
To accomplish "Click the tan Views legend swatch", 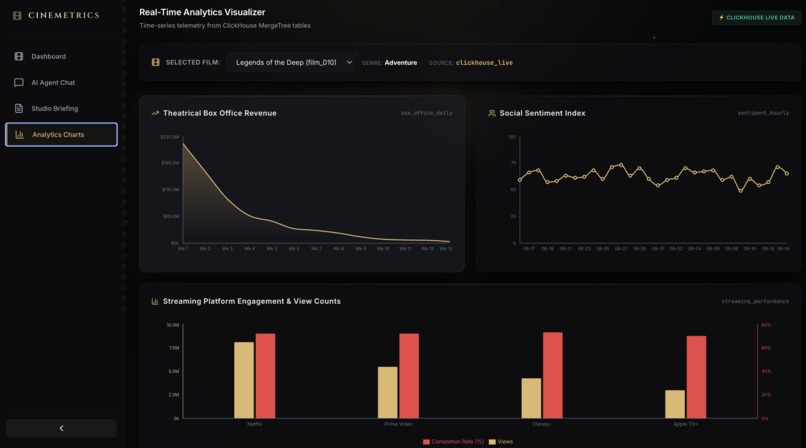I will [x=492, y=442].
